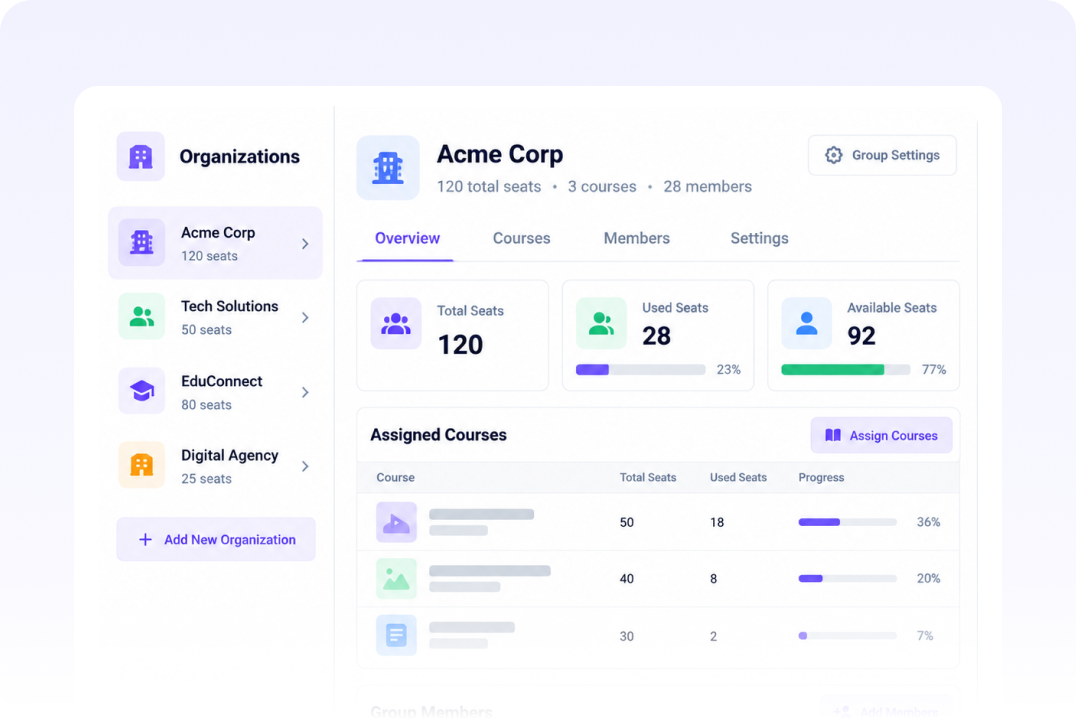This screenshot has width=1076, height=720.
Task: Click the Assign Courses button
Action: tap(882, 435)
